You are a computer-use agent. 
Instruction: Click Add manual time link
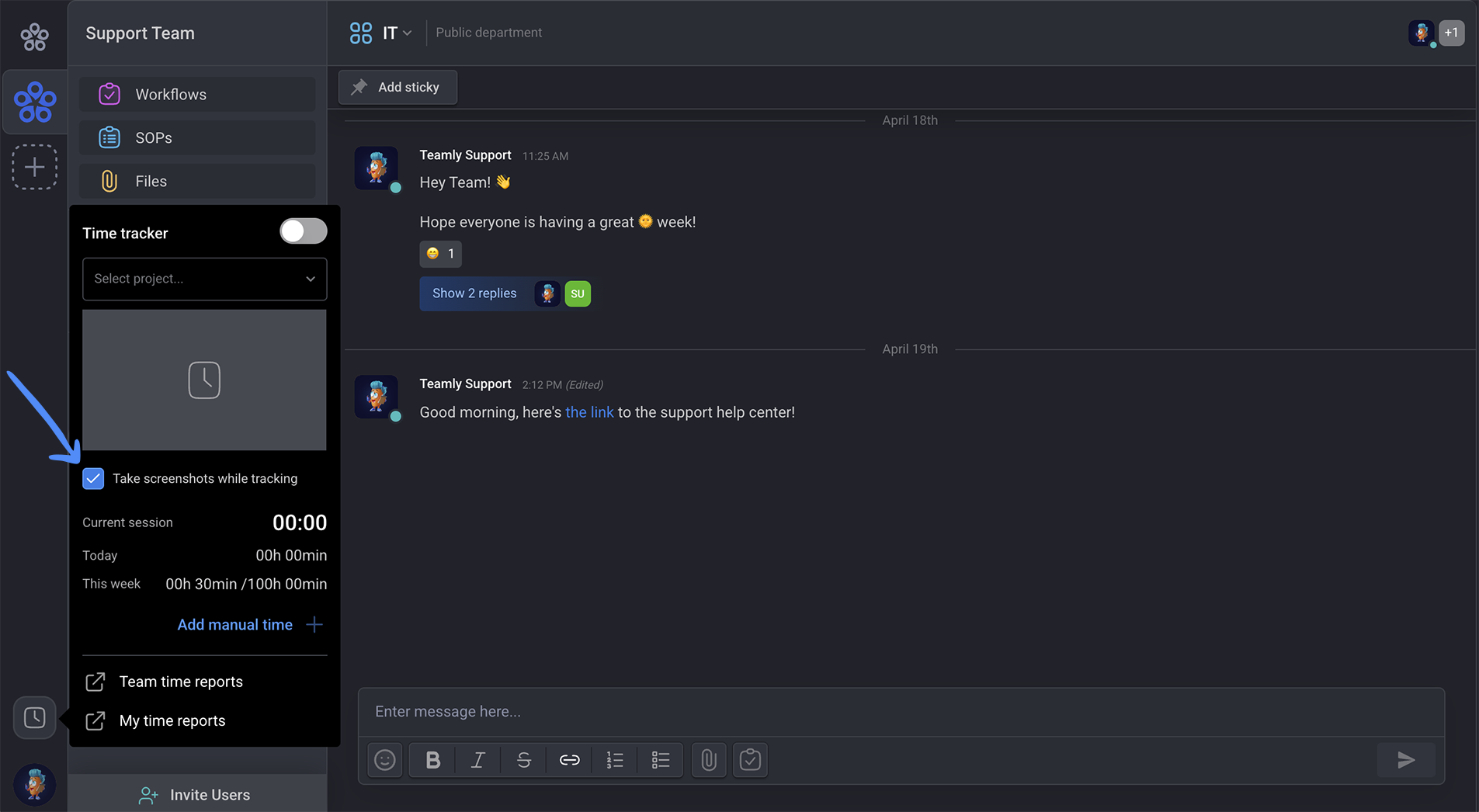(235, 625)
